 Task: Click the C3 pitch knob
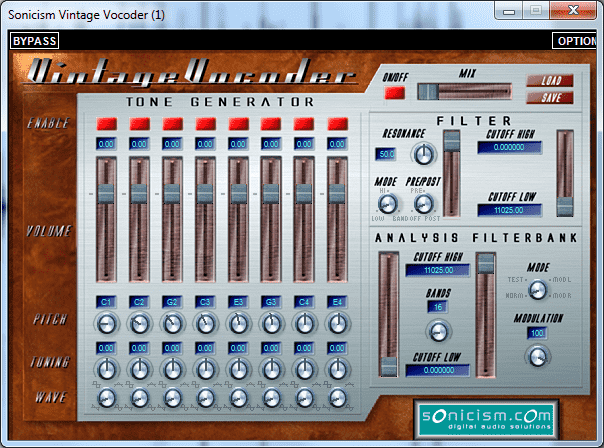click(x=206, y=324)
